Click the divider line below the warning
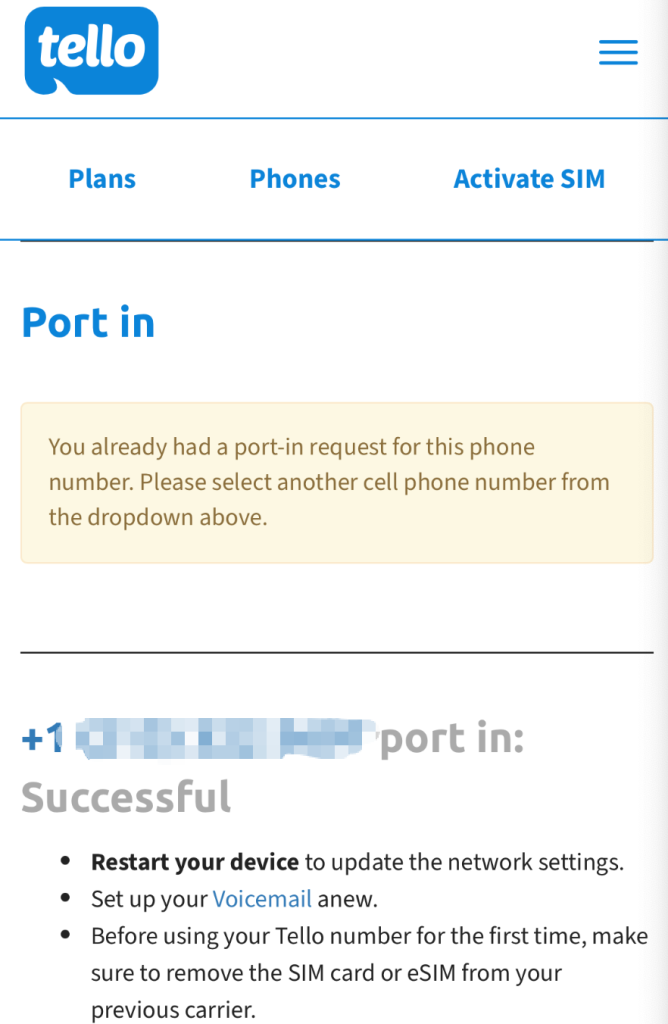668x1024 pixels. coord(336,652)
